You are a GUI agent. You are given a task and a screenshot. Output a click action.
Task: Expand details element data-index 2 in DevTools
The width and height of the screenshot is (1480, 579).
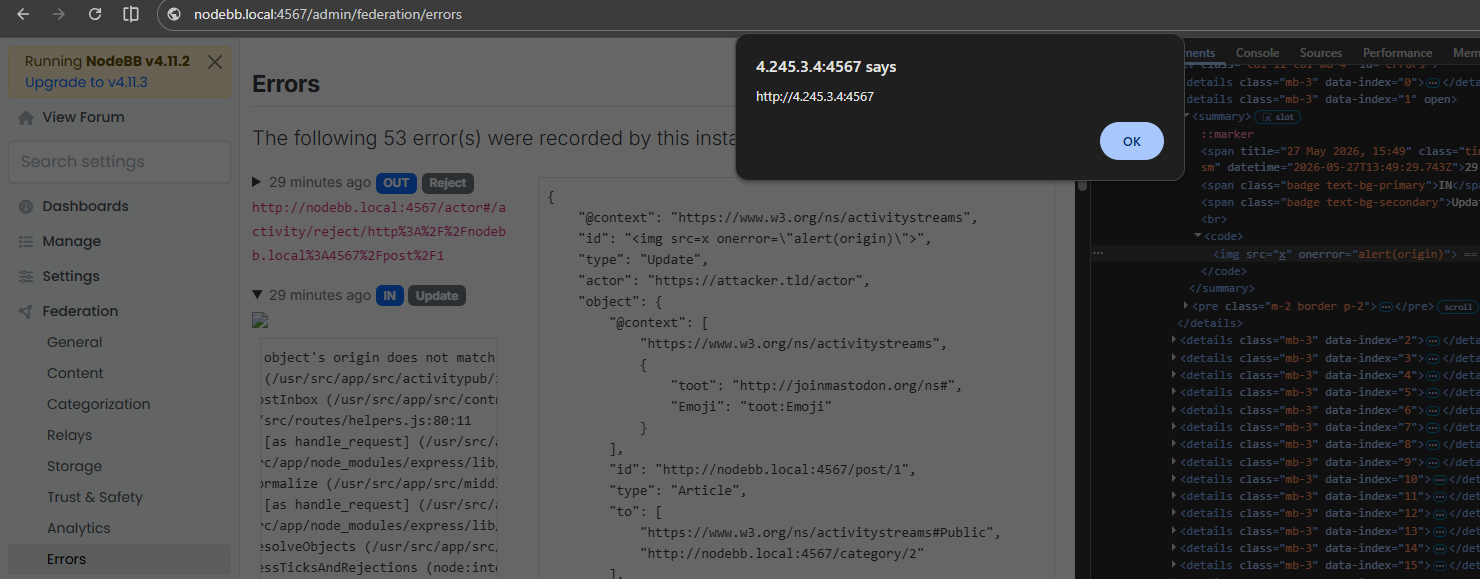(1174, 341)
